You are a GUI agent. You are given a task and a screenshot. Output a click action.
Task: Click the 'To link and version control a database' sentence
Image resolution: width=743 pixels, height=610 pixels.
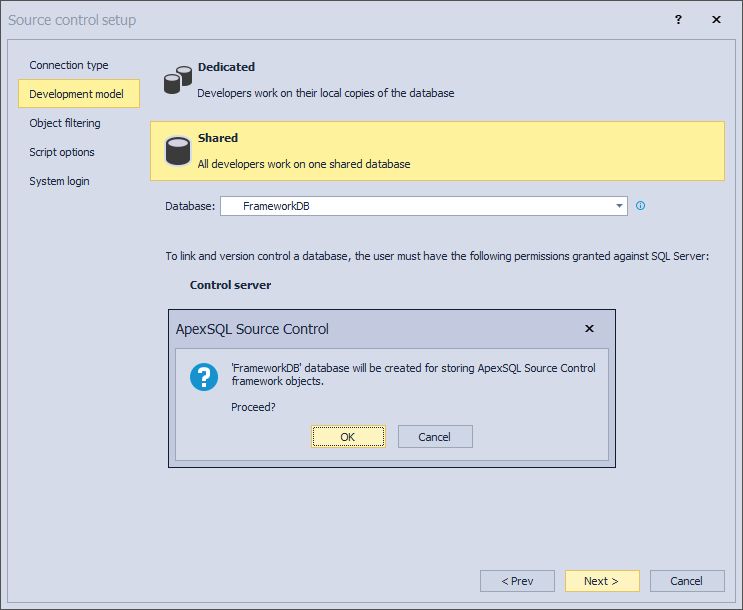click(x=437, y=256)
